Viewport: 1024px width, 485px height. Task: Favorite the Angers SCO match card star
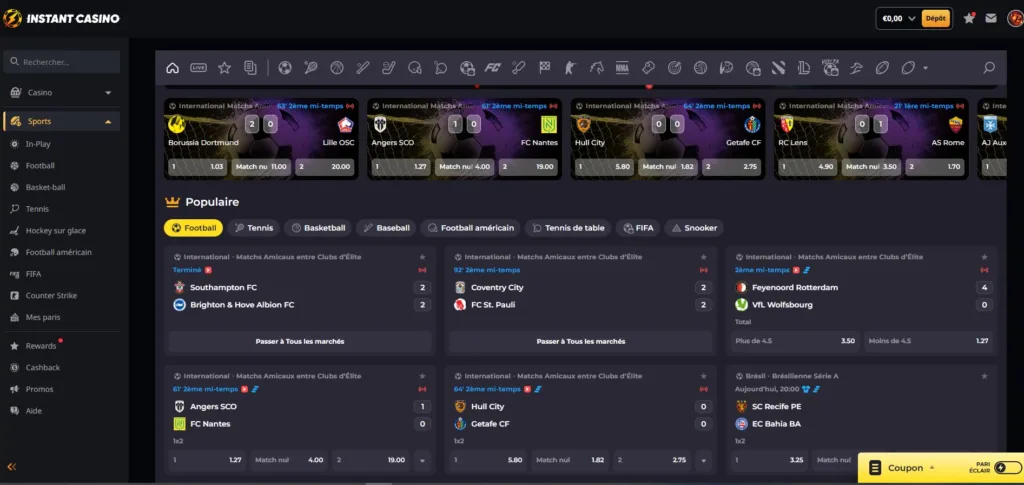point(423,376)
